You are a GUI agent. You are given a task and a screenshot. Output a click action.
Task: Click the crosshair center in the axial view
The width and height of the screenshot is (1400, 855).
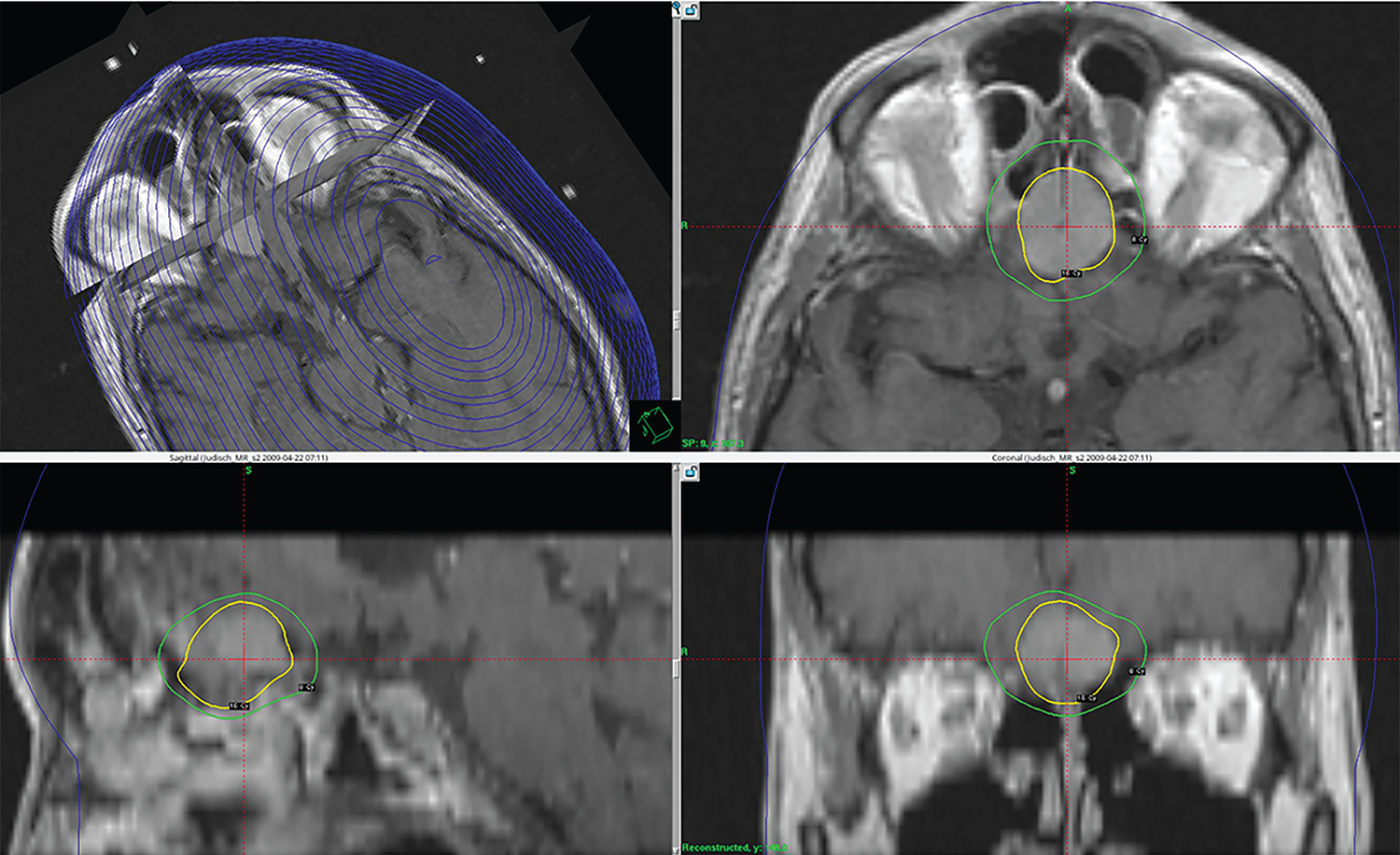pos(1068,226)
